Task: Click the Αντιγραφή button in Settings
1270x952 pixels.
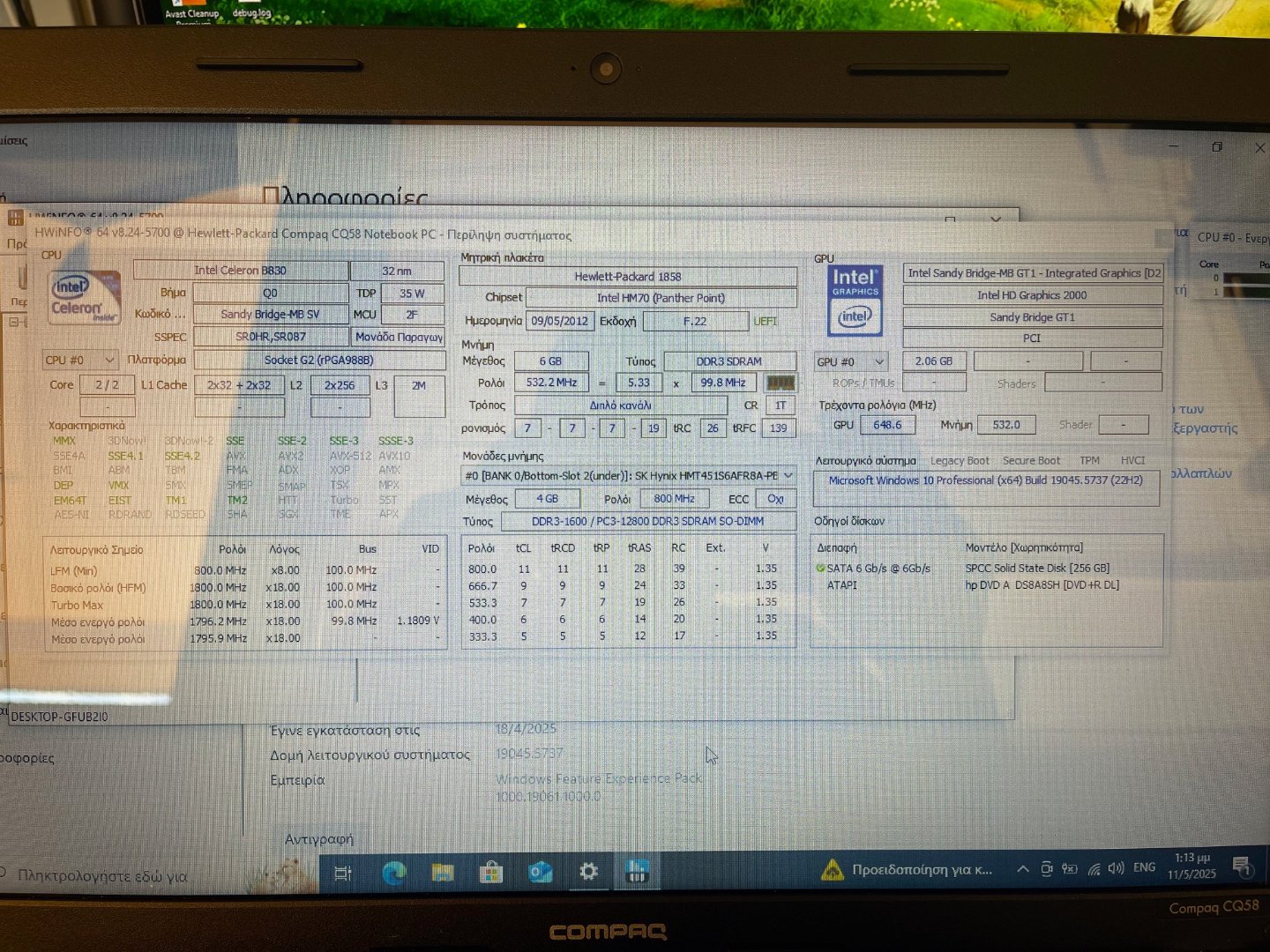Action: coord(318,839)
